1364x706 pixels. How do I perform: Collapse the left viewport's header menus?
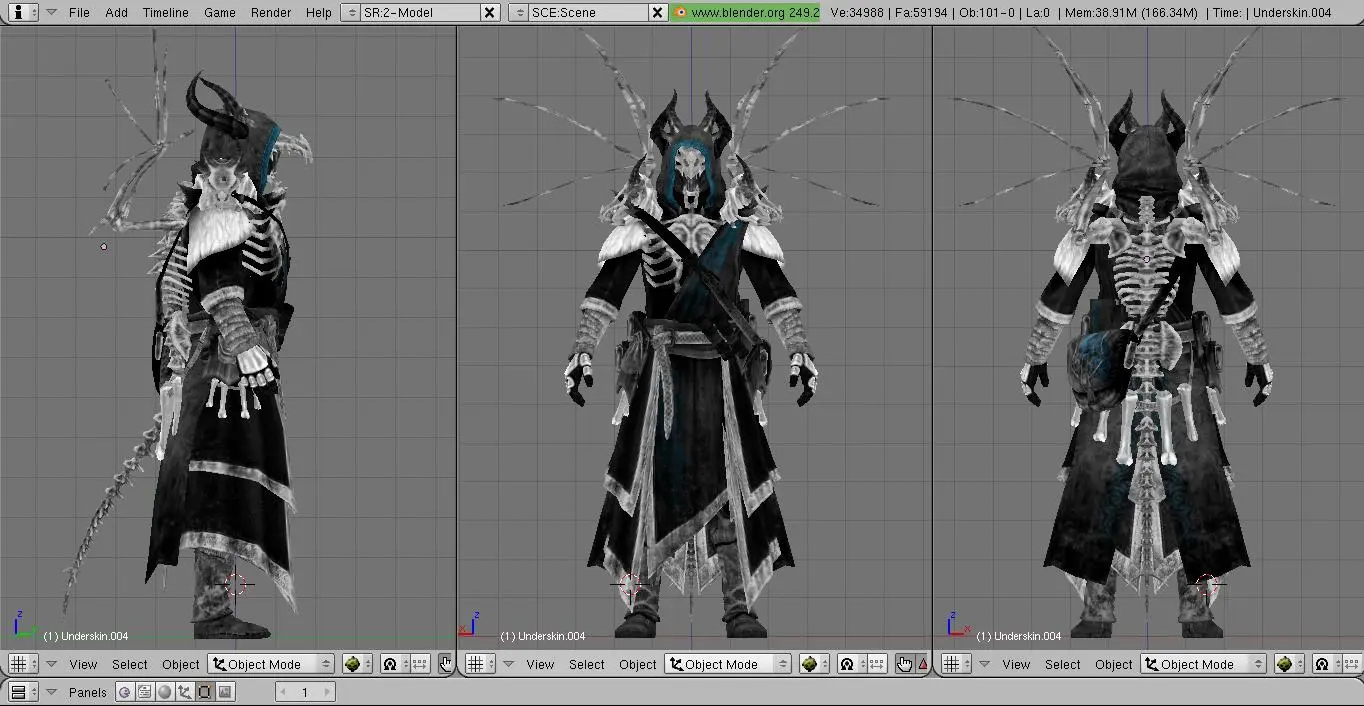(x=51, y=664)
